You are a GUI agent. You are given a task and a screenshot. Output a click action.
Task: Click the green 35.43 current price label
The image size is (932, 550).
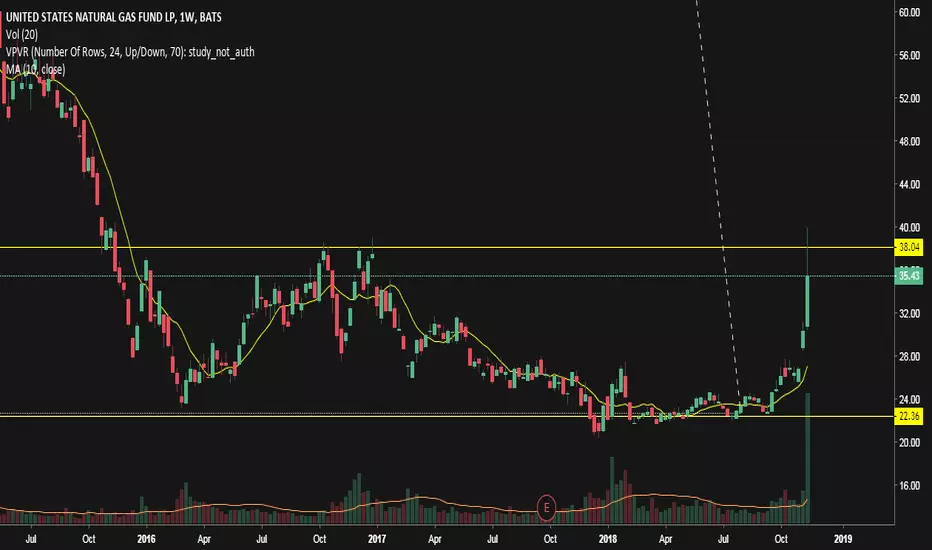909,276
